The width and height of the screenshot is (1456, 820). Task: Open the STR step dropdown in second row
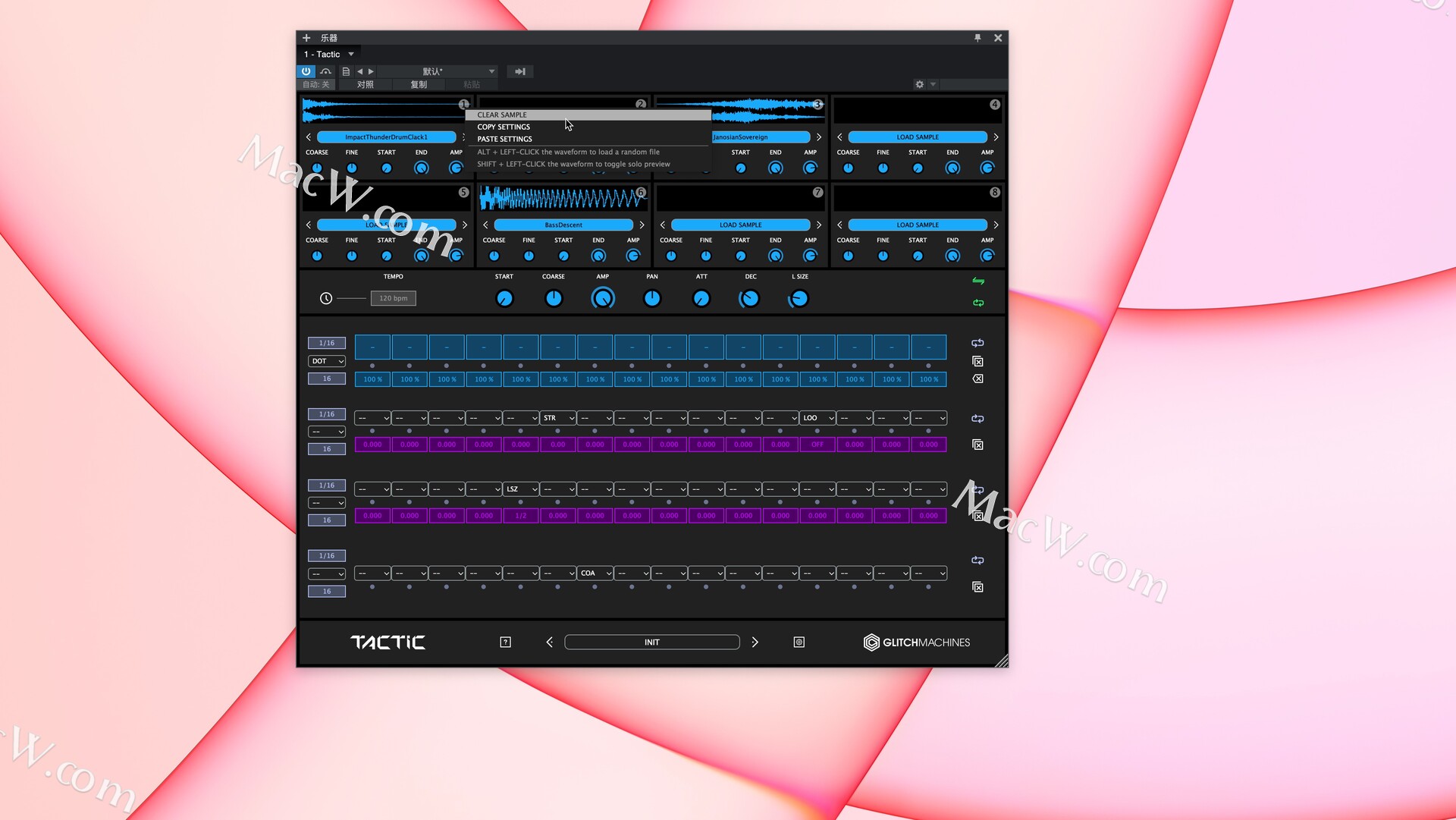pos(557,418)
